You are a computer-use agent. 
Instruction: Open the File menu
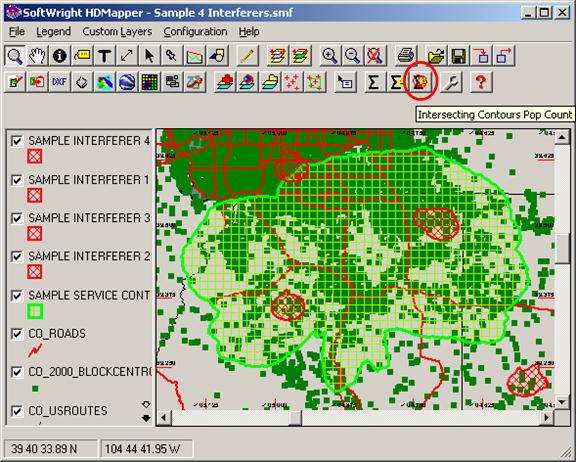click(17, 32)
